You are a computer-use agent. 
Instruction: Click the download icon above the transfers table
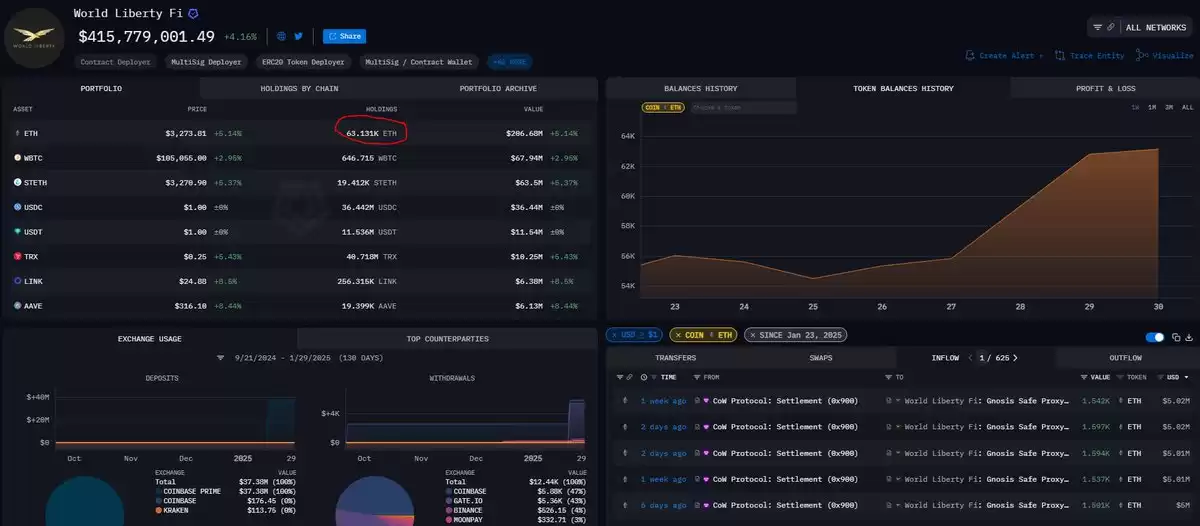coord(1190,338)
